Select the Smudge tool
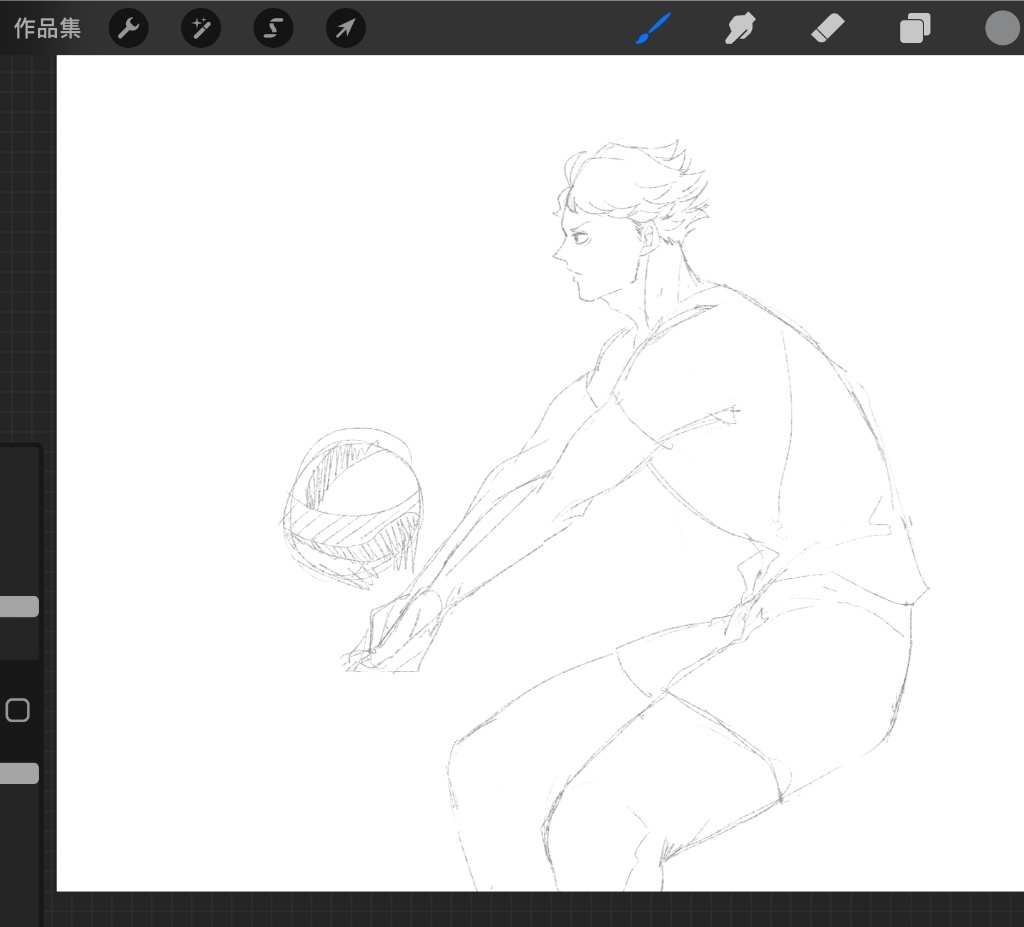 tap(740, 28)
